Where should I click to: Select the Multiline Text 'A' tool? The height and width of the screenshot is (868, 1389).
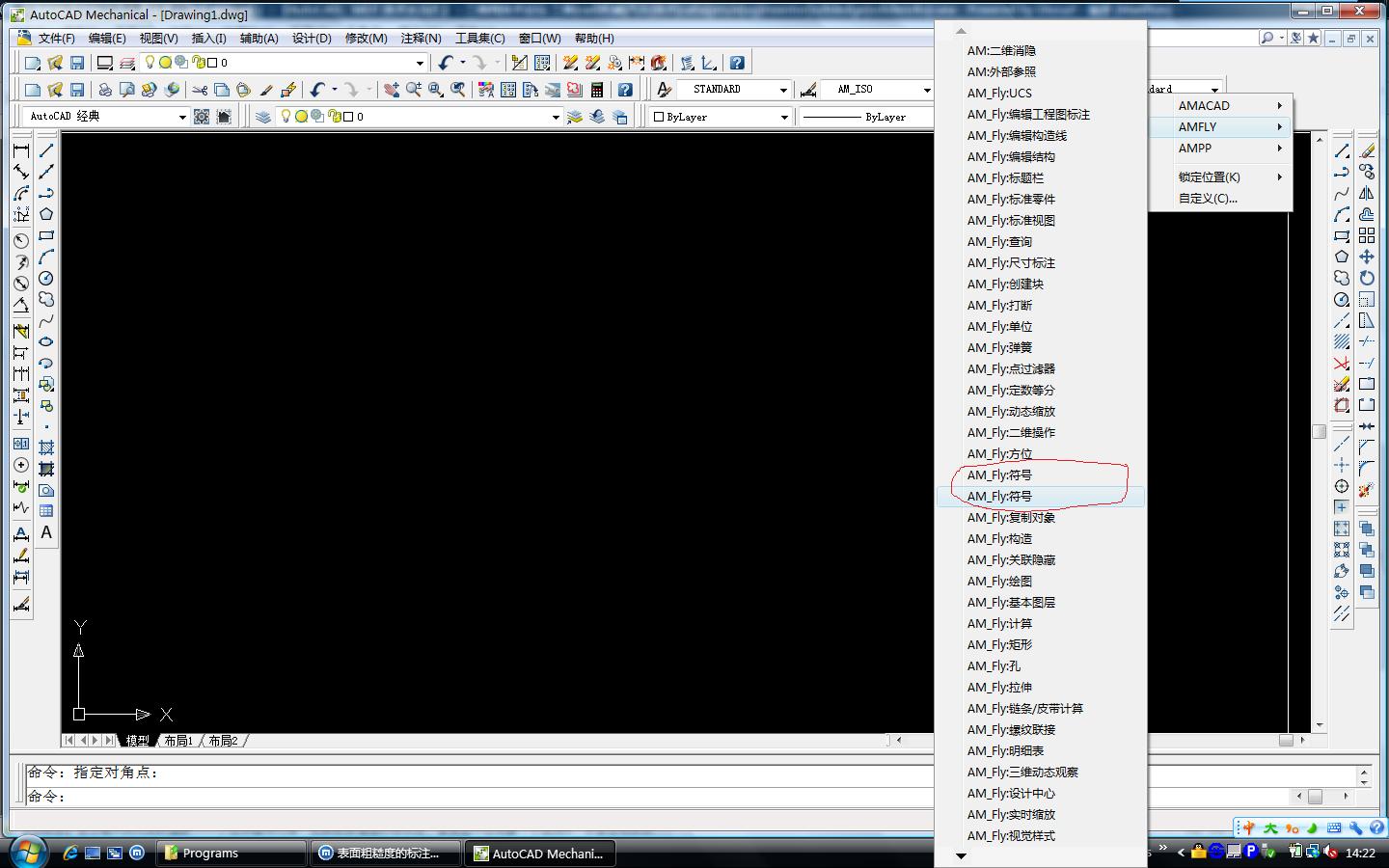45,532
